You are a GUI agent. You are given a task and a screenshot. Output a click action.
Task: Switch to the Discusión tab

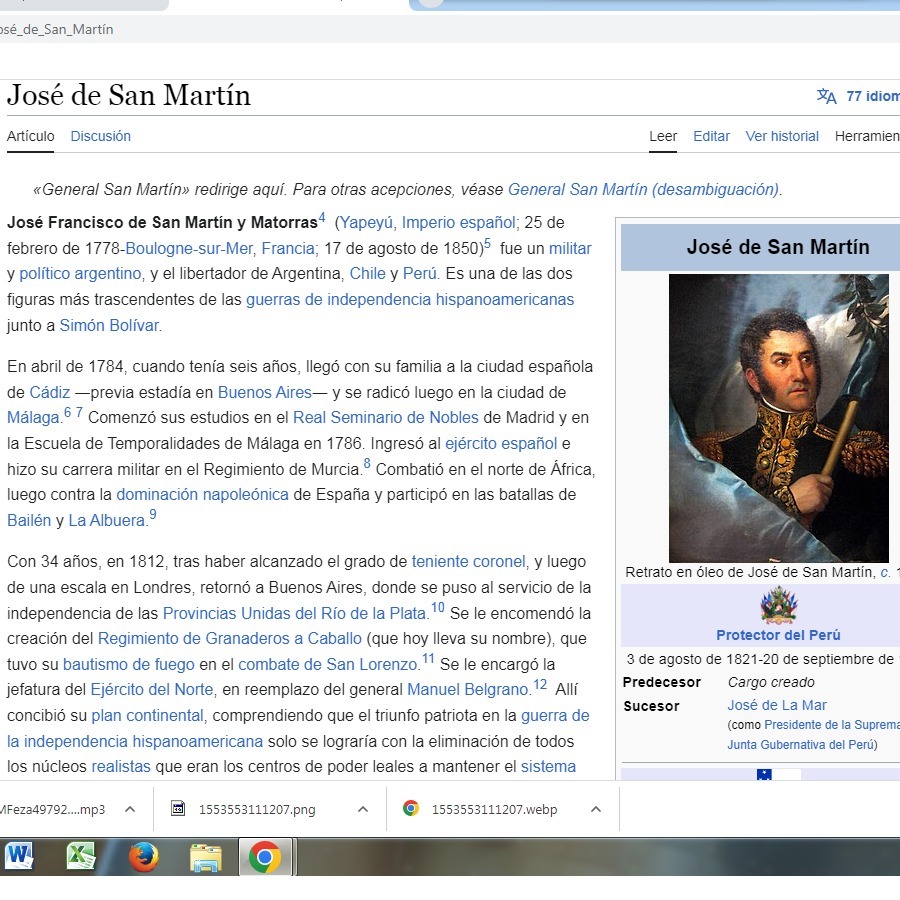[x=100, y=136]
